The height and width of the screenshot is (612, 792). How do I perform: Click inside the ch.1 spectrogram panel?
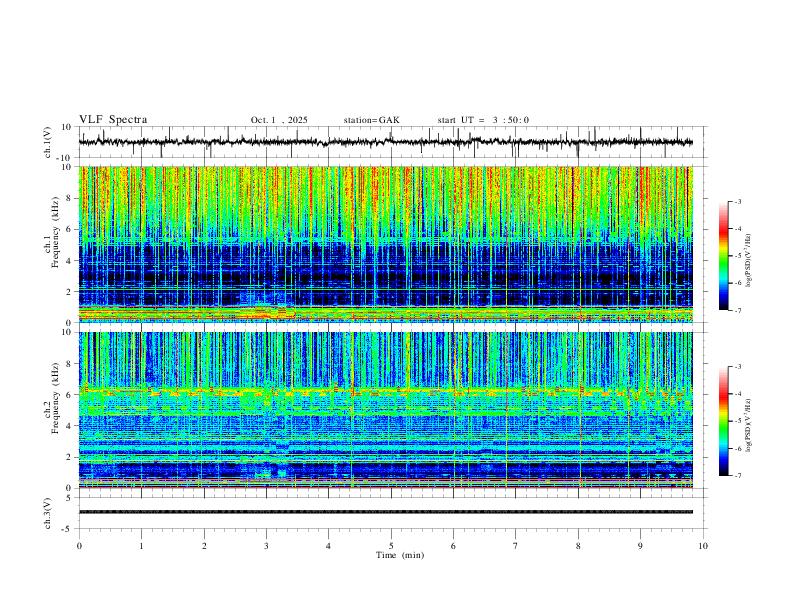tap(385, 244)
